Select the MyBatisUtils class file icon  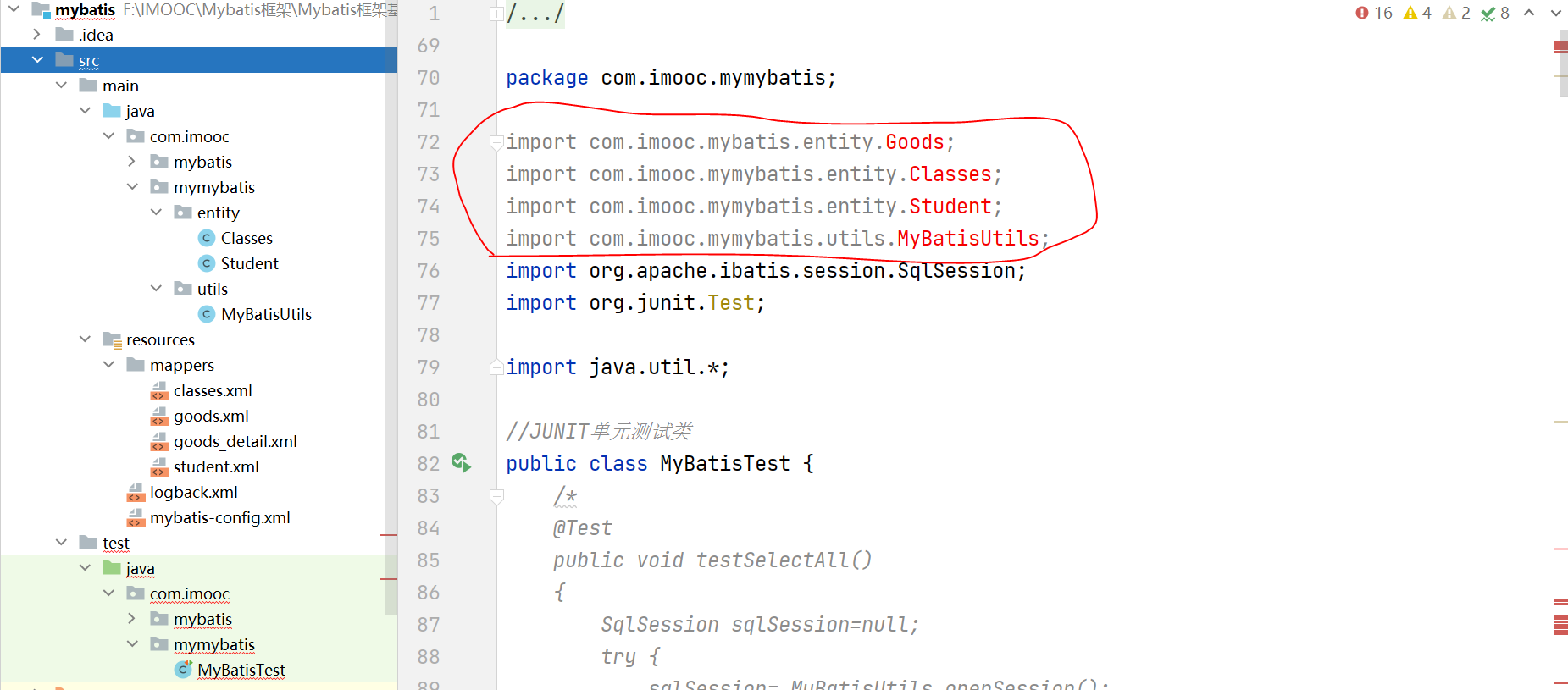click(x=207, y=314)
